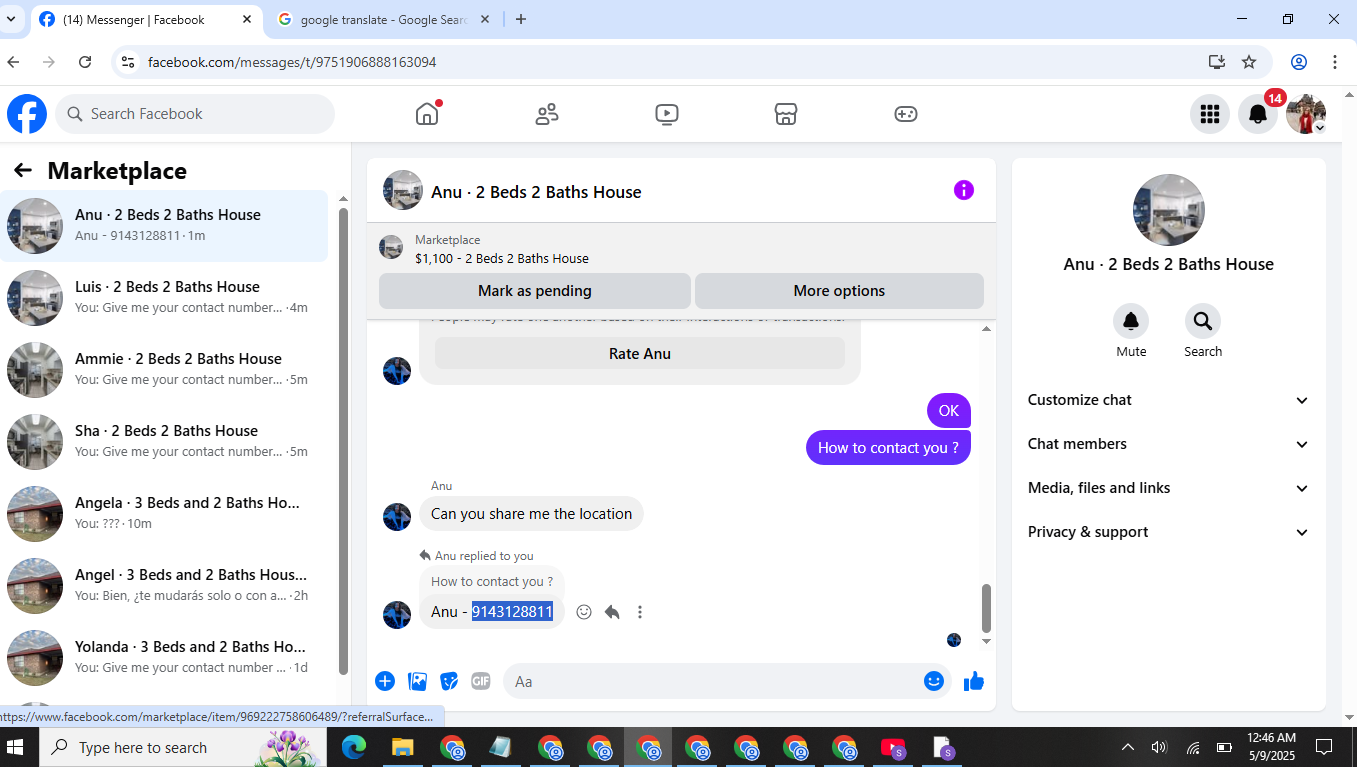Open Chrome tab search dropdown
The height and width of the screenshot is (767, 1357).
[x=12, y=19]
